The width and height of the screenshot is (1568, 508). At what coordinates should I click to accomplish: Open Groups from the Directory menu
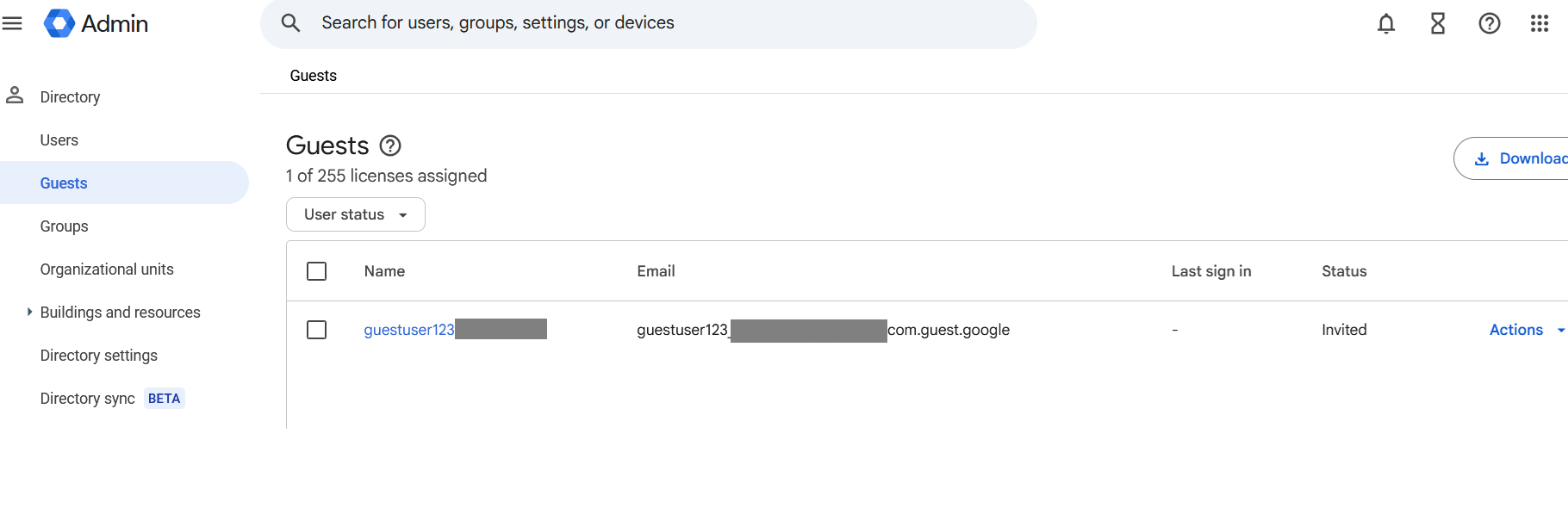[64, 226]
